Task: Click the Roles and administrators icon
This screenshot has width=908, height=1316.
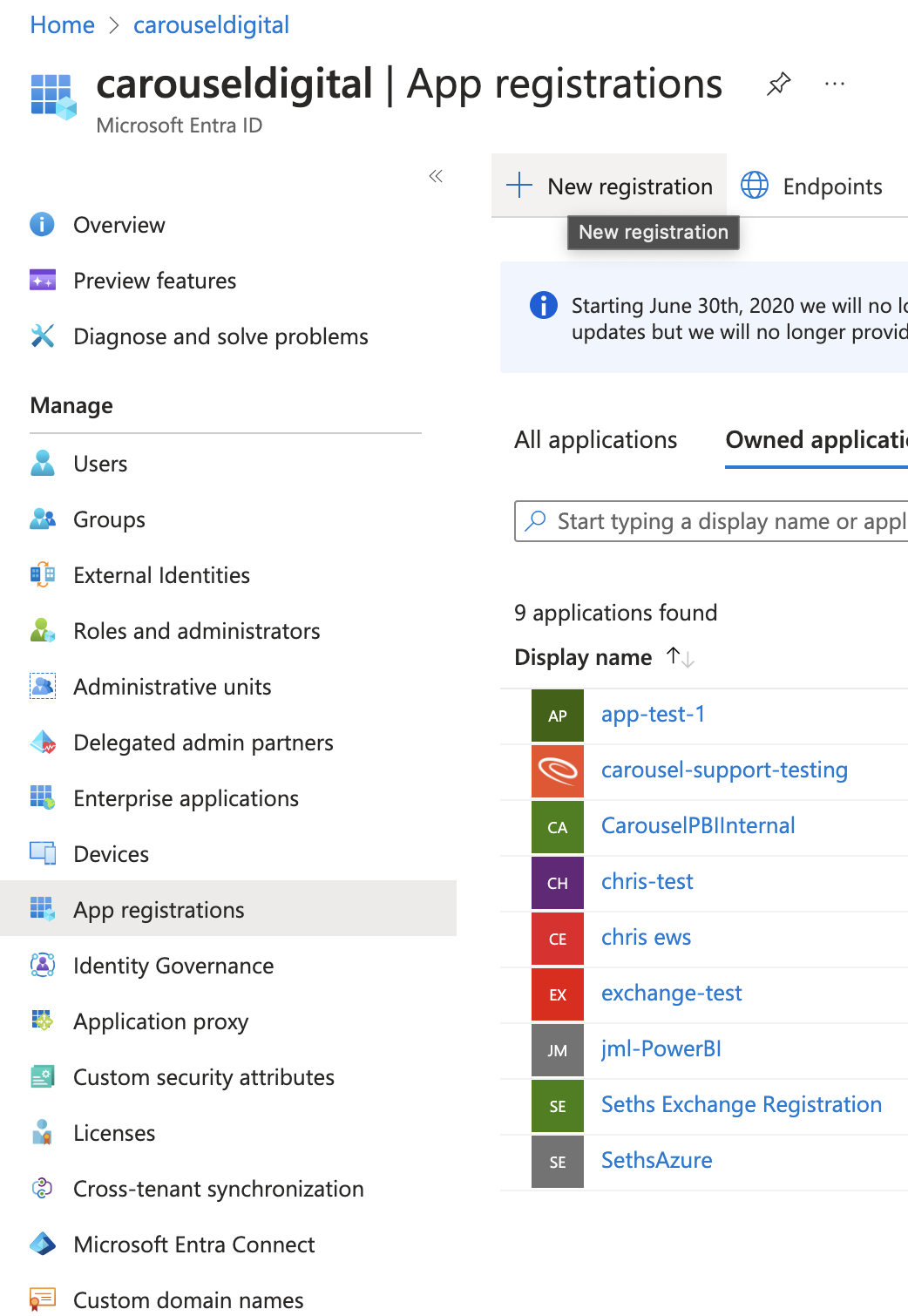Action: [42, 631]
